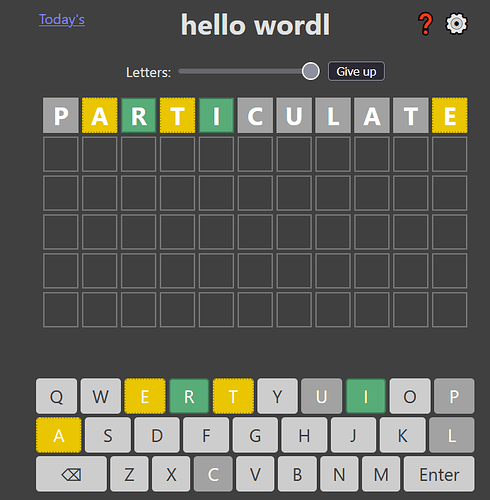Click the backspace key icon
This screenshot has width=490, height=500.
point(71,474)
